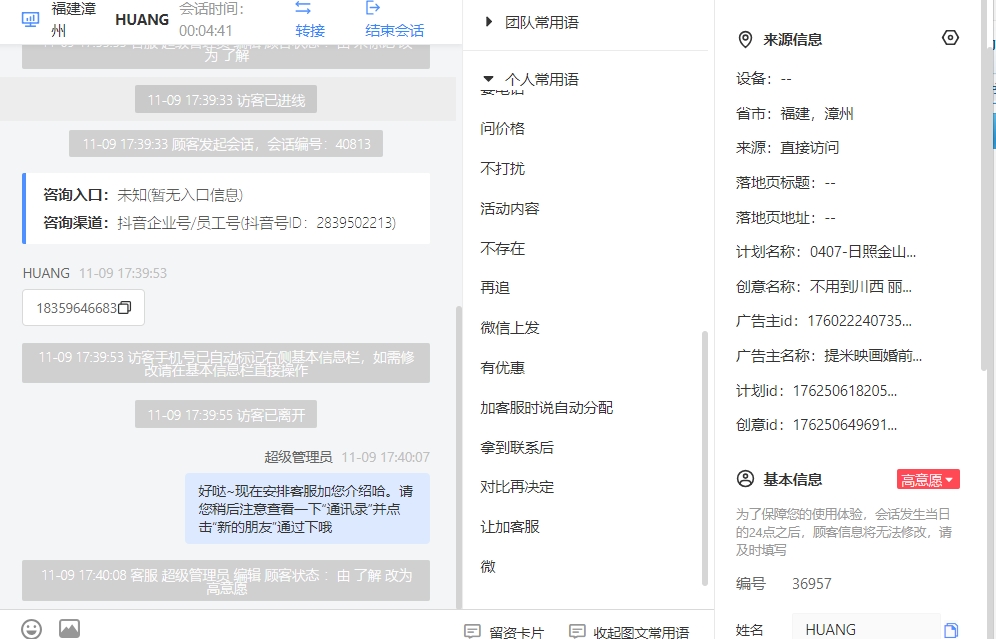Click the 转接 transfer arrows icon
Screen dimensions: 996x639
[303, 8]
